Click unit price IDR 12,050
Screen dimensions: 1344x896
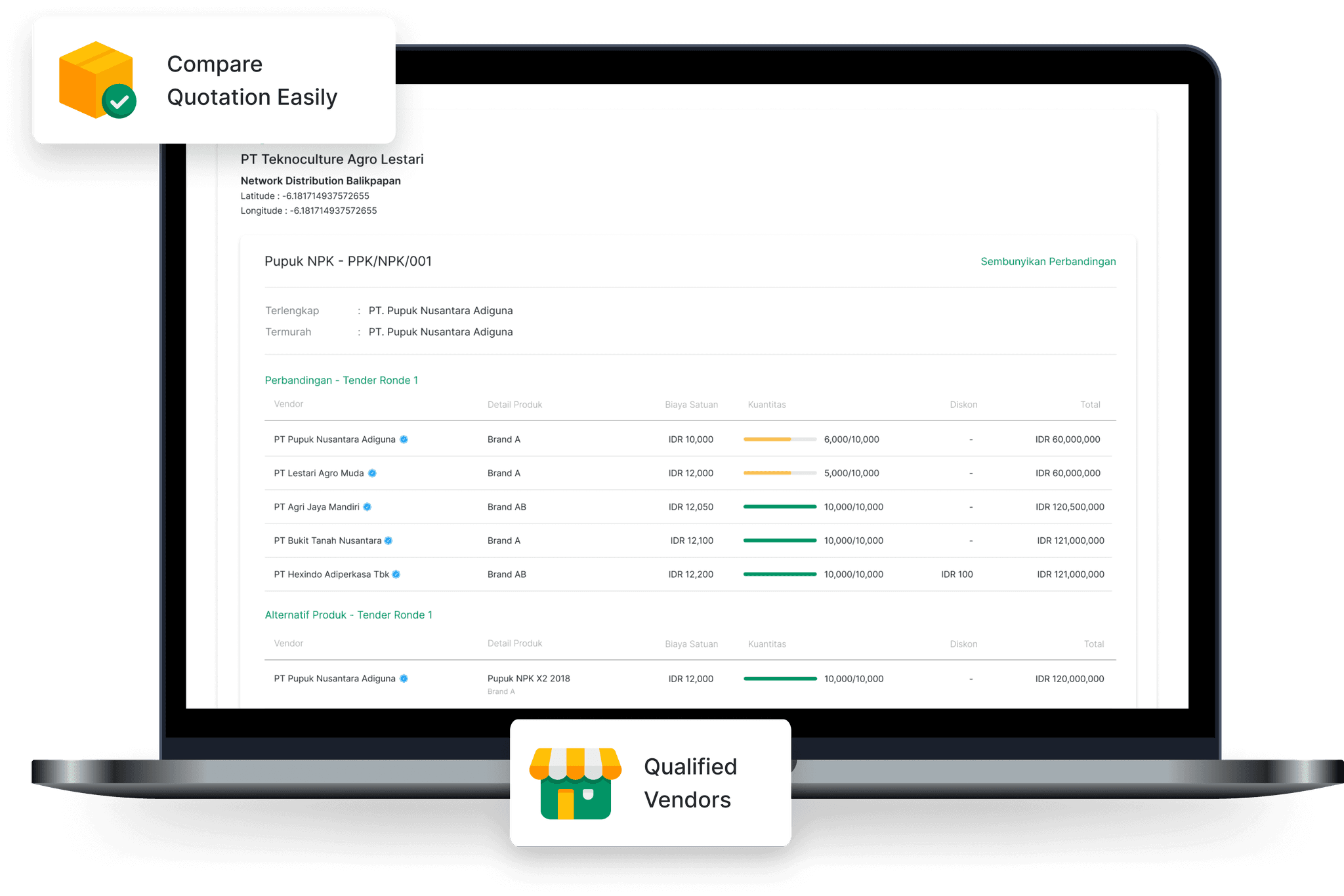pos(690,507)
